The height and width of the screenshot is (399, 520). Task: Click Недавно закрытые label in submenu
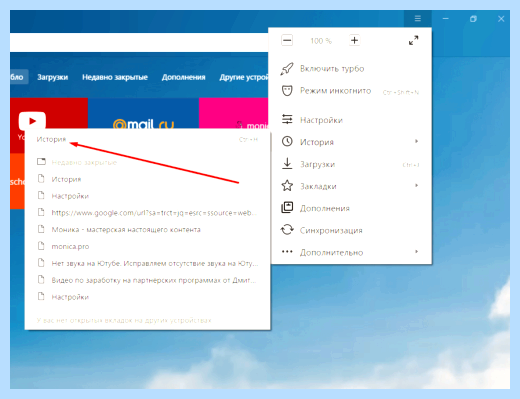coord(84,162)
